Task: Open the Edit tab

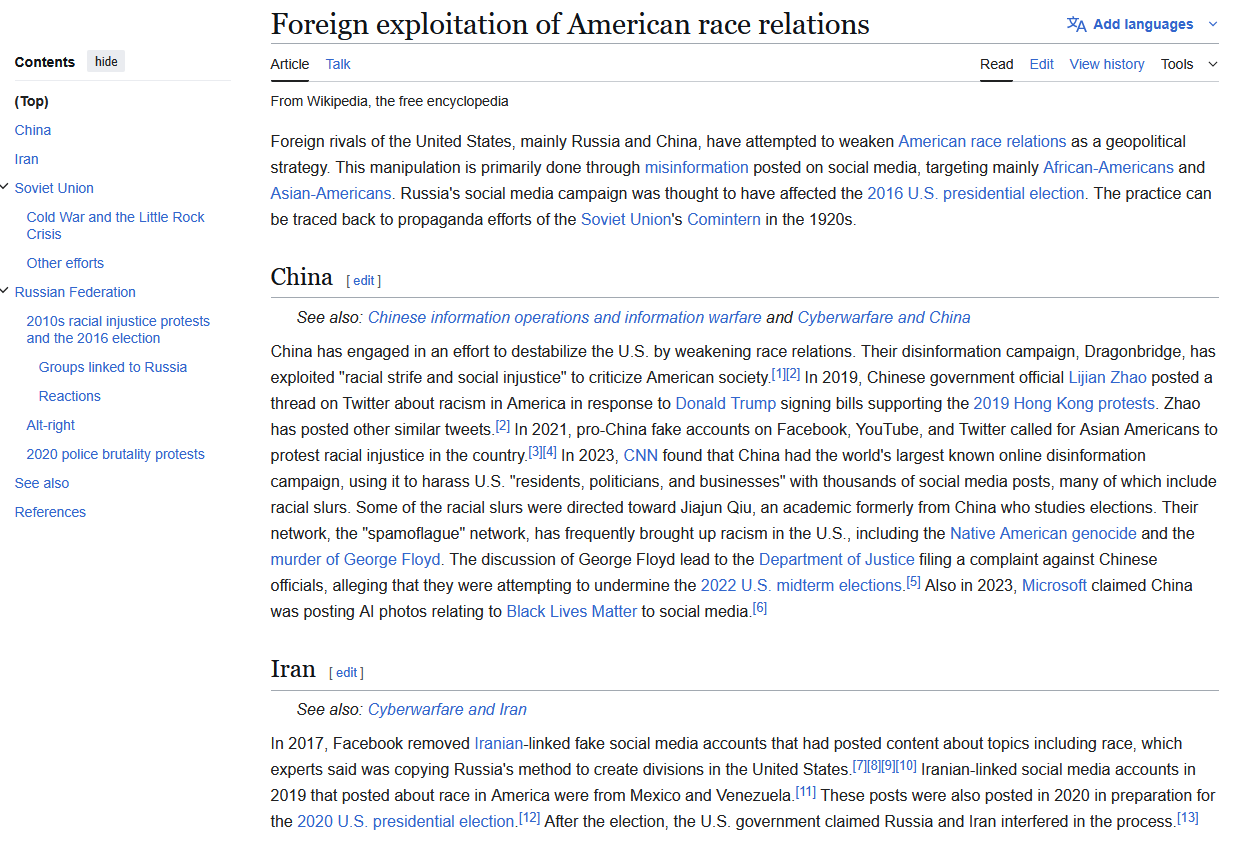Action: (1041, 64)
